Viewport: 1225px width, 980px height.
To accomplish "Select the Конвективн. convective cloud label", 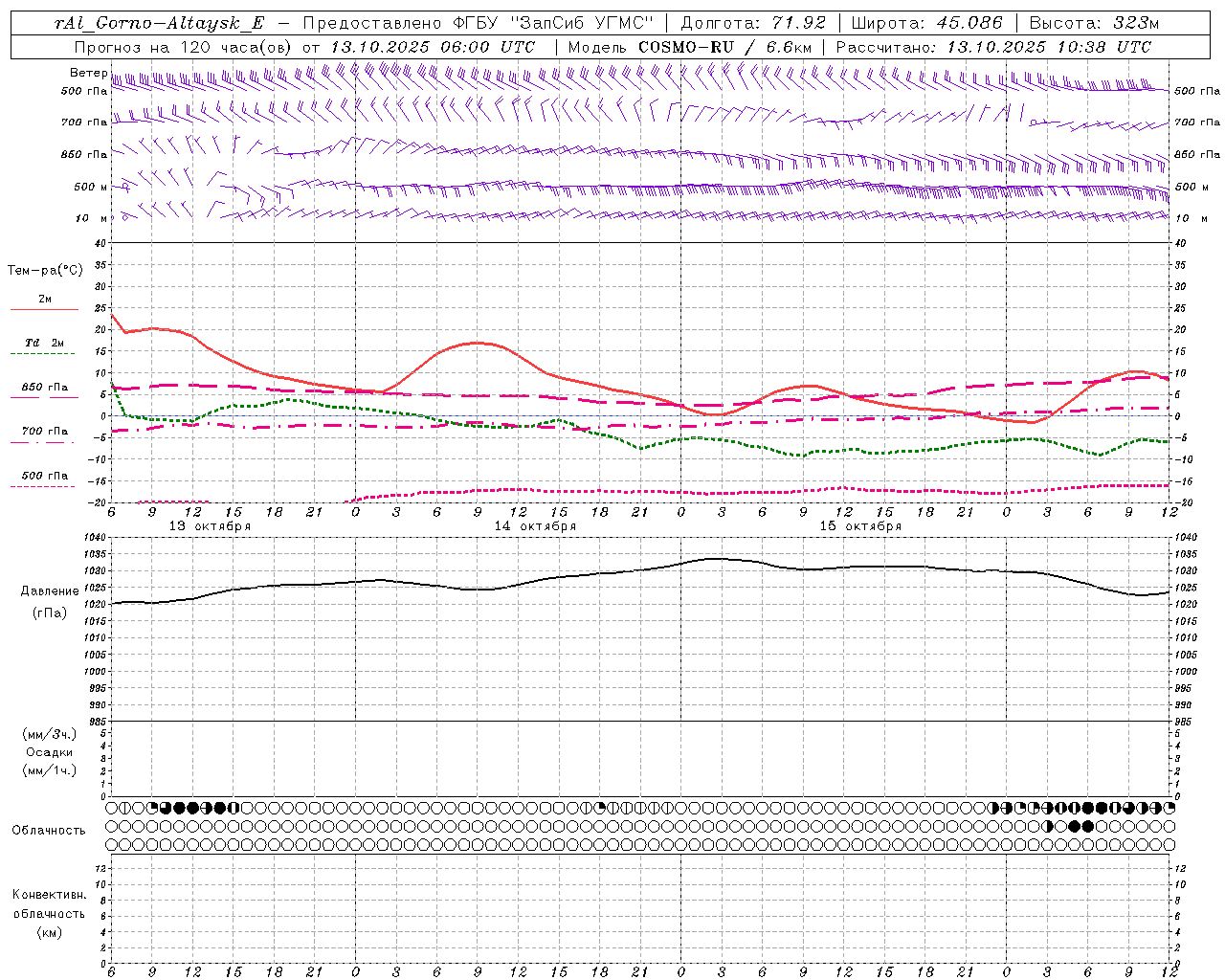I will click(x=49, y=895).
